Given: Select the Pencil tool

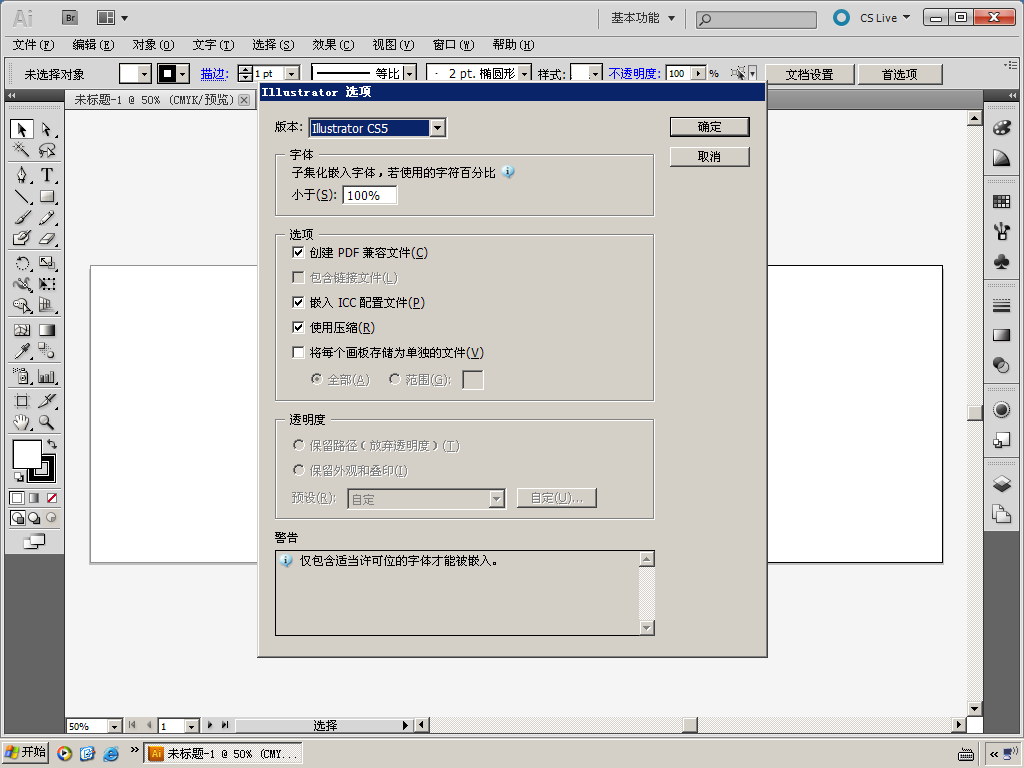Looking at the screenshot, I should [x=46, y=218].
